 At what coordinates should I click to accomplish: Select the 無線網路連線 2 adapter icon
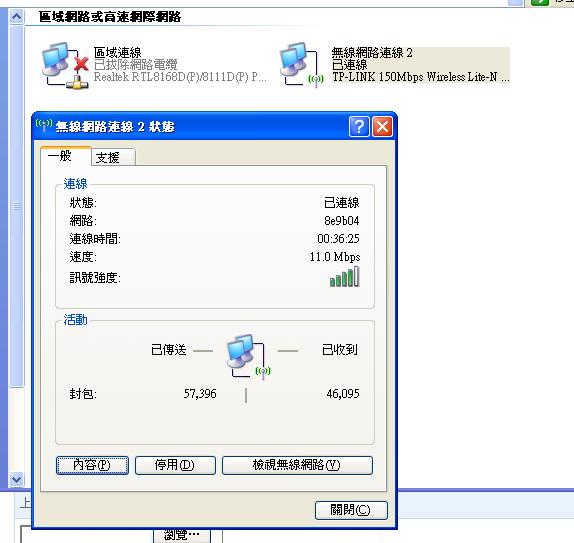click(302, 65)
